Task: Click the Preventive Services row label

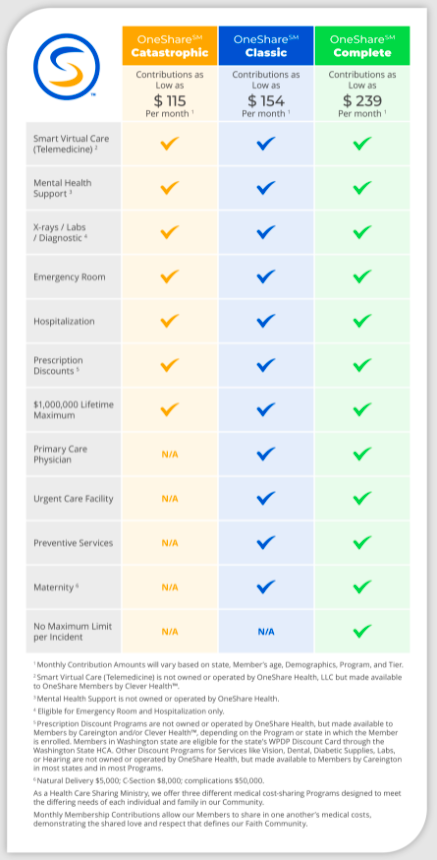Action: pyautogui.click(x=73, y=543)
